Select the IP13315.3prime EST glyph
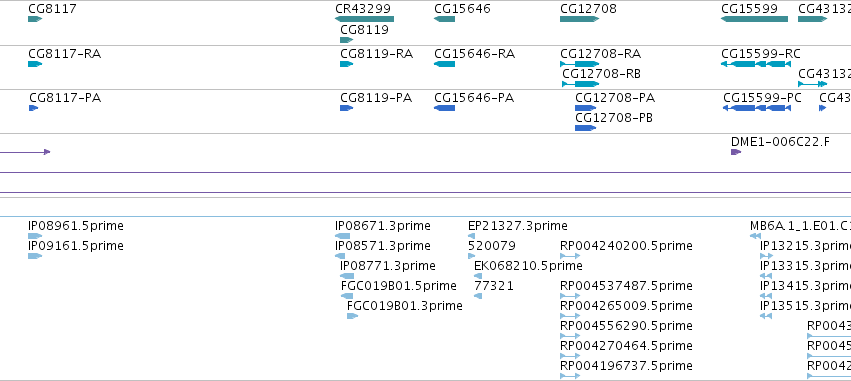851x381 pixels. (766, 276)
